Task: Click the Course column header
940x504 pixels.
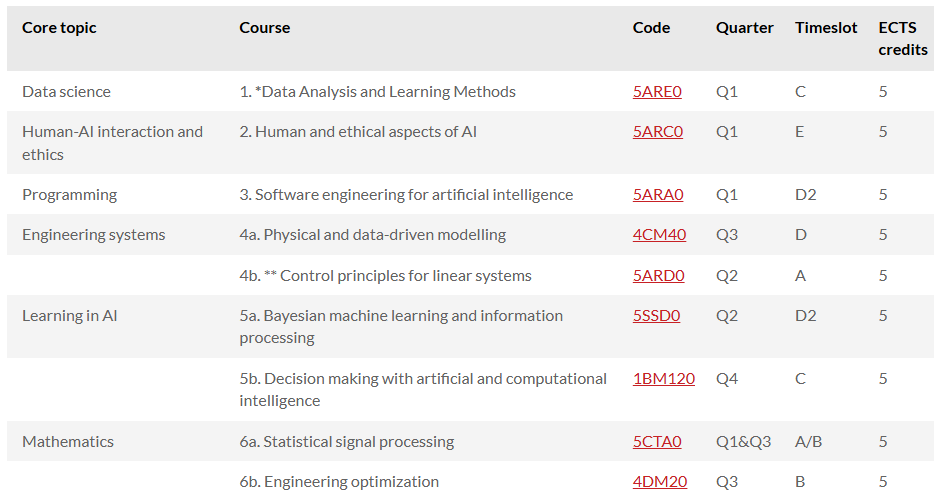Action: click(x=265, y=28)
